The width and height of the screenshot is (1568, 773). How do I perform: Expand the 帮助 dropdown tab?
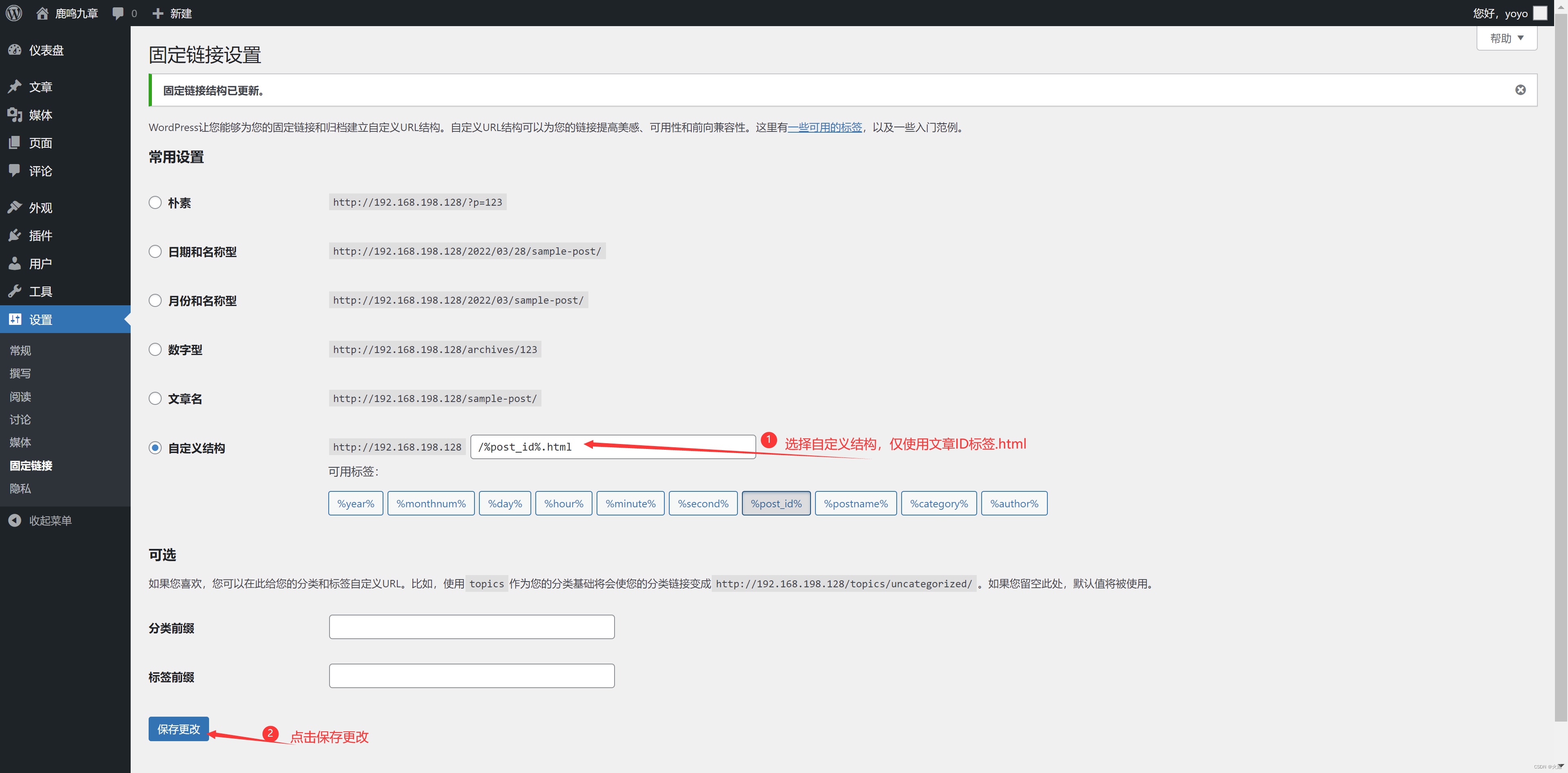1506,38
